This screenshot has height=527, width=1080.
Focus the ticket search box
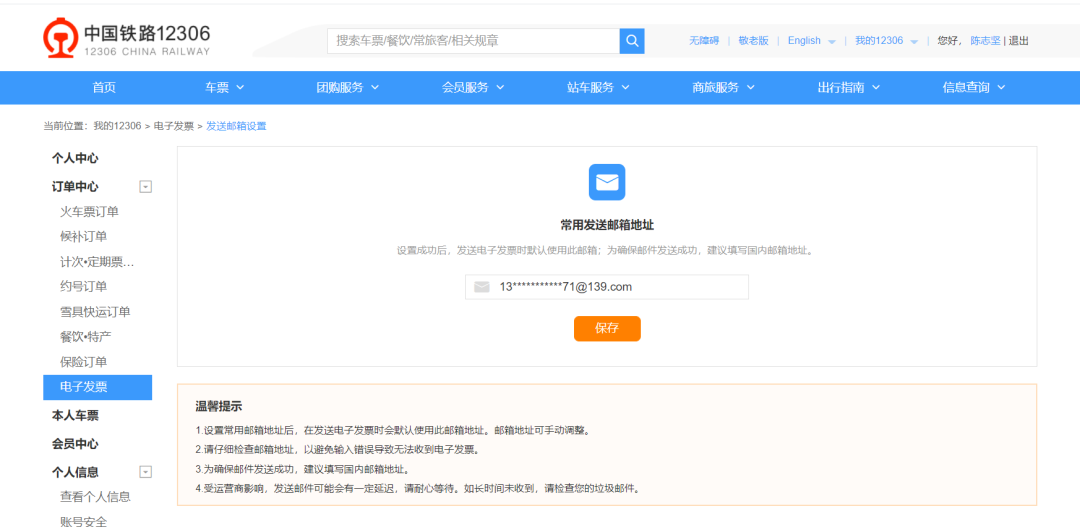(474, 41)
